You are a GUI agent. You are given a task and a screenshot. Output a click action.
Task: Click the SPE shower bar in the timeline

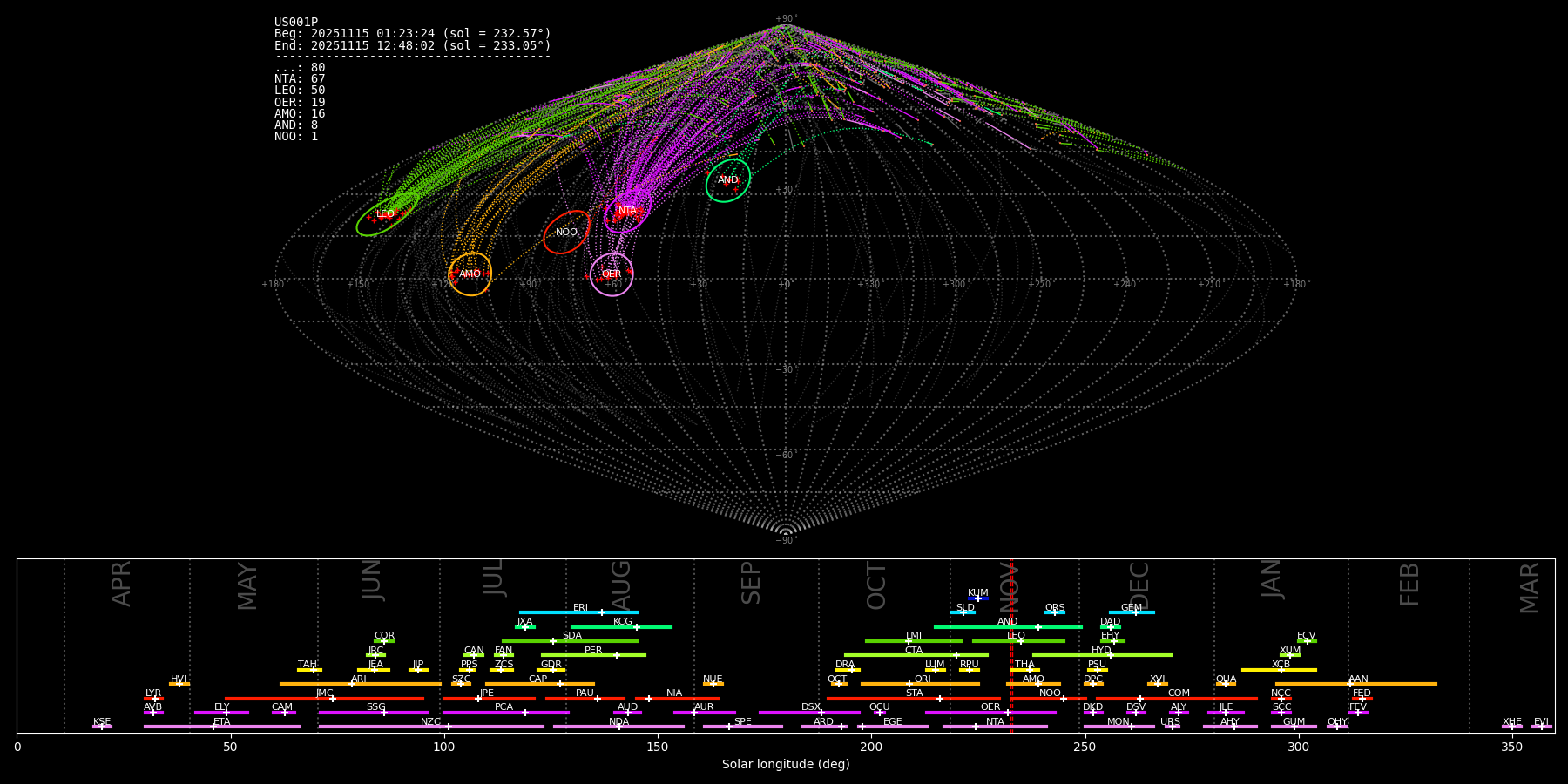pyautogui.click(x=743, y=727)
